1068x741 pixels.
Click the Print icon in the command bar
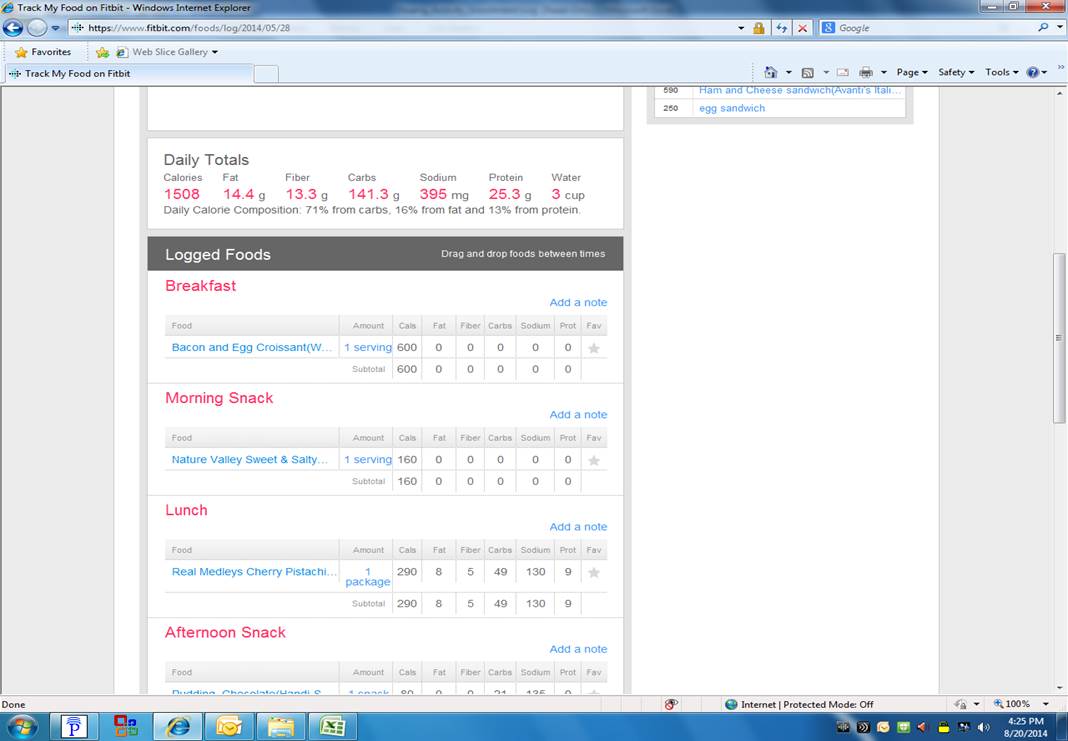tap(866, 72)
